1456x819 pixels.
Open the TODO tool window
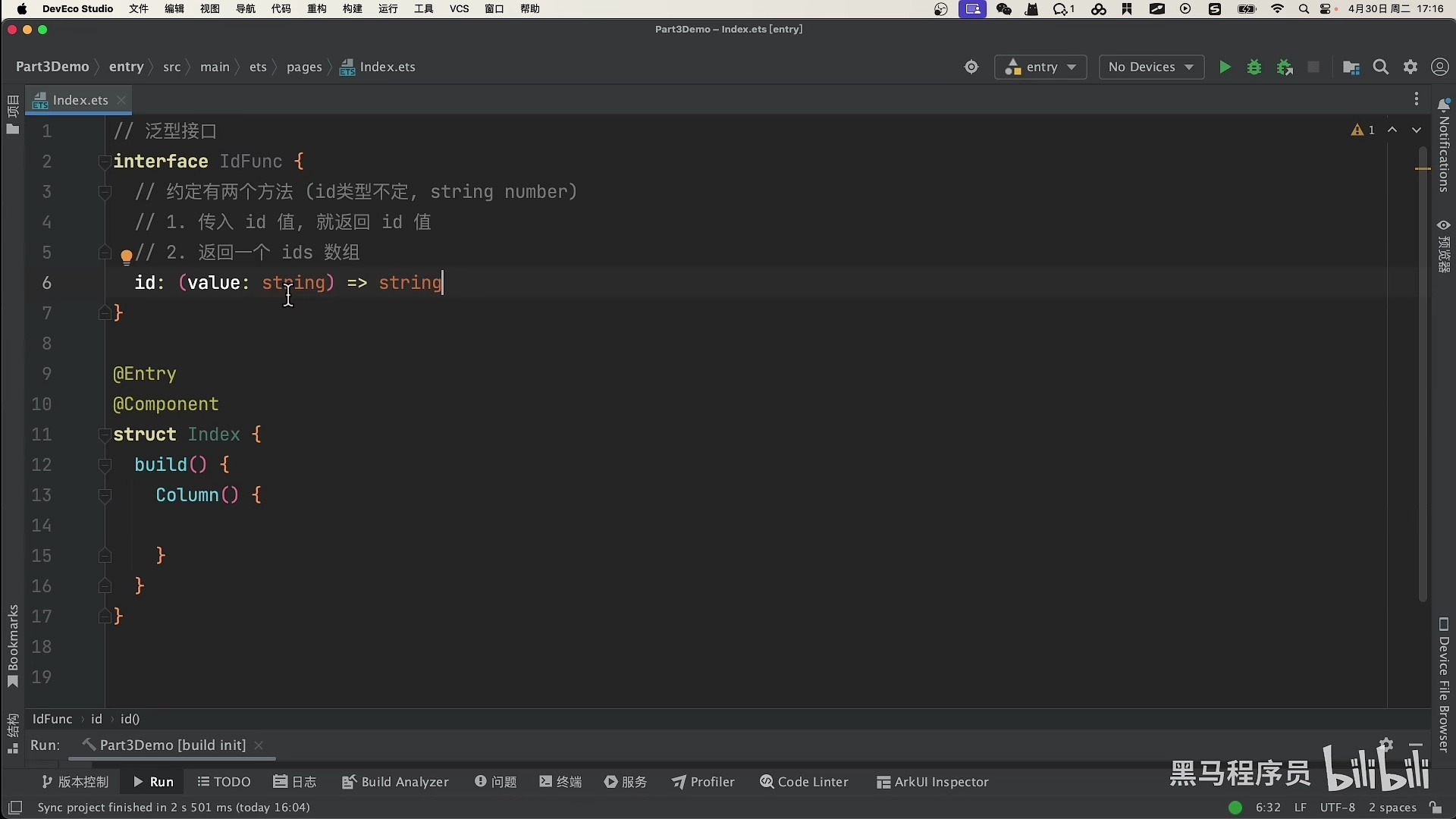(x=224, y=782)
